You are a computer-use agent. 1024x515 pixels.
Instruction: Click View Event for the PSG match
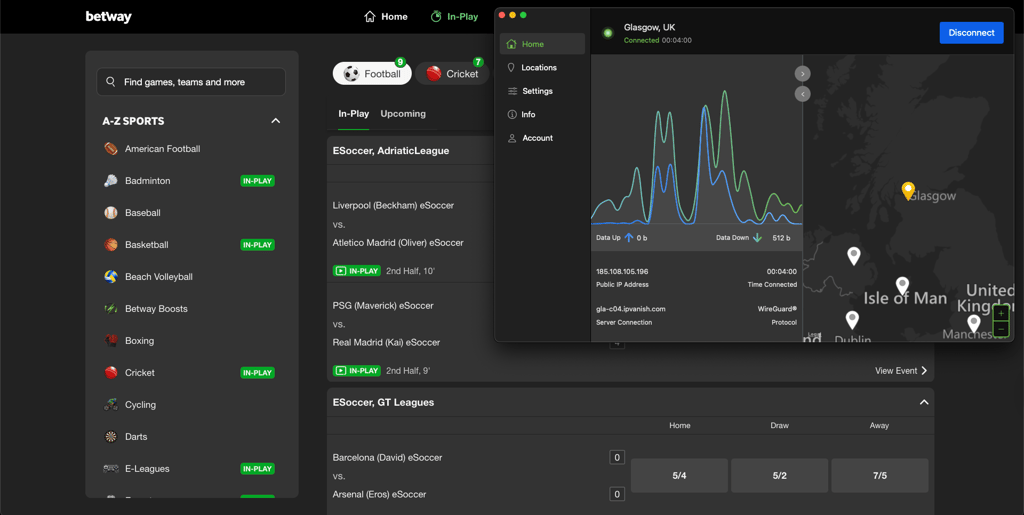pos(901,371)
